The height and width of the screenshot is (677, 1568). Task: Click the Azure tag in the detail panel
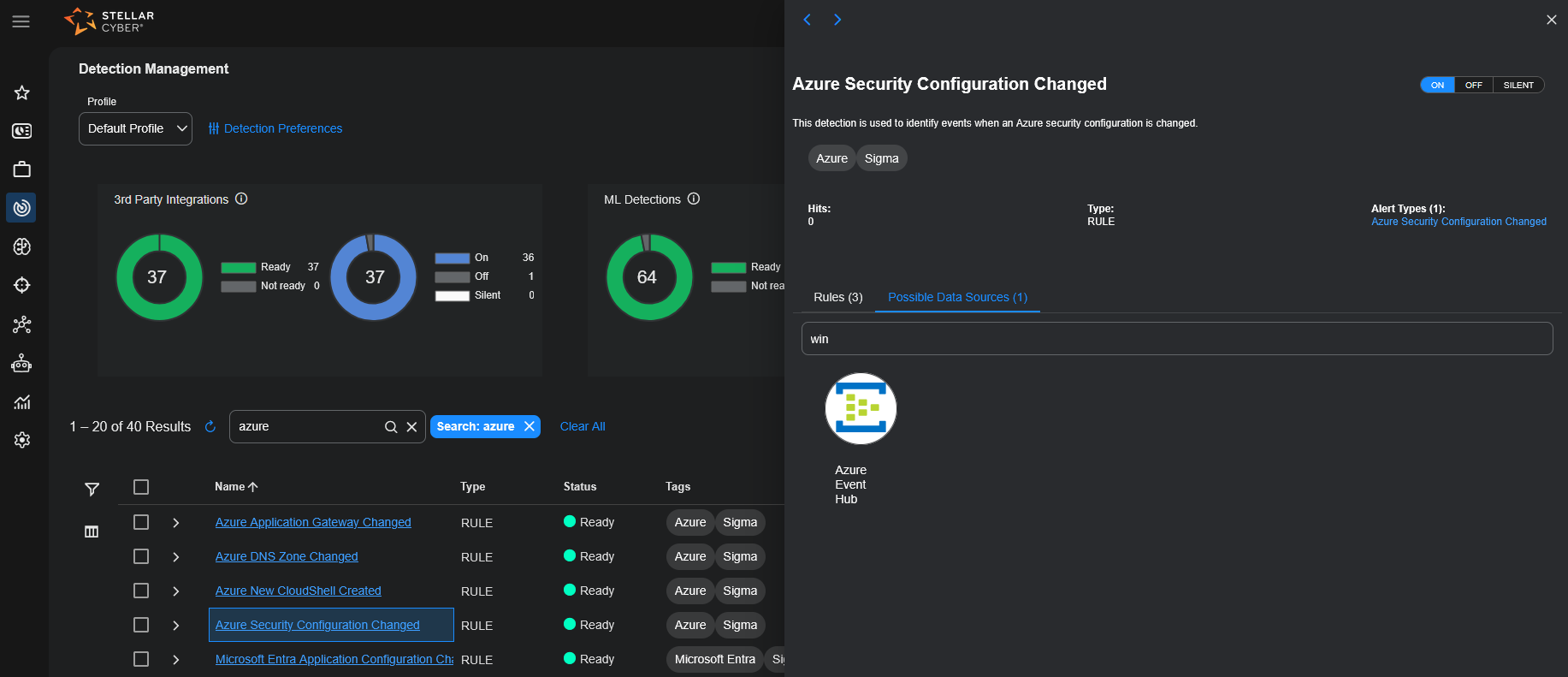[x=831, y=158]
